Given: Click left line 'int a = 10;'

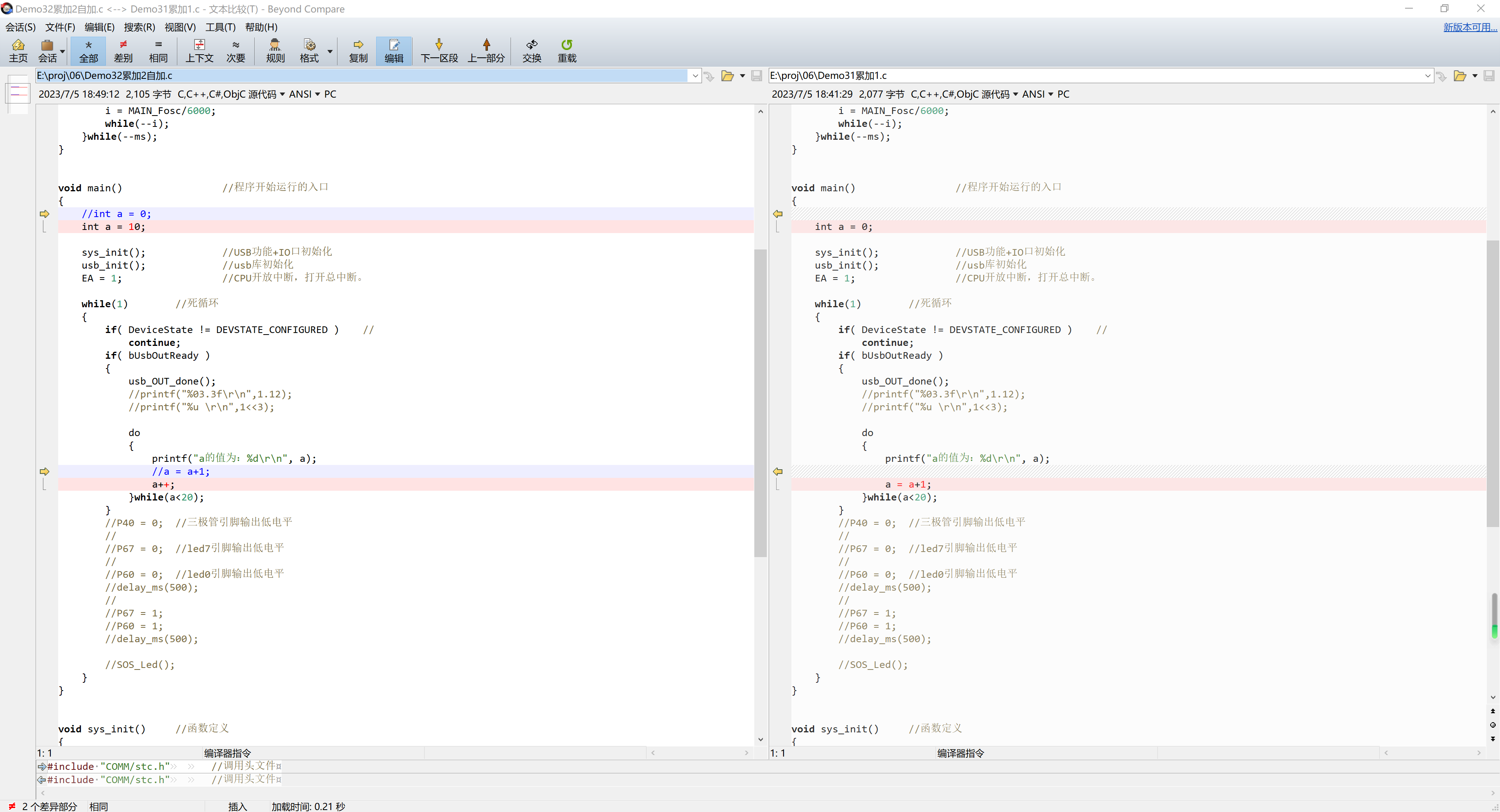Looking at the screenshot, I should click(x=114, y=227).
